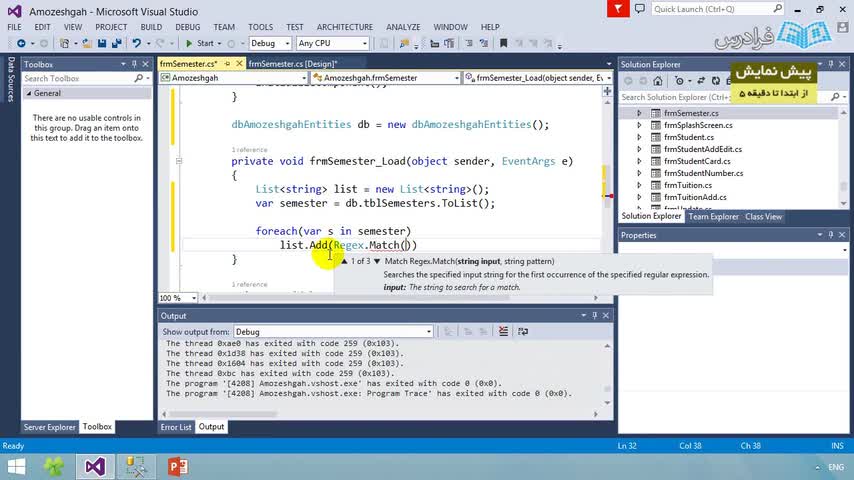This screenshot has height=480, width=854.
Task: Select frmTuitionAdd.cs in Solution Explorer
Action: tap(695, 197)
